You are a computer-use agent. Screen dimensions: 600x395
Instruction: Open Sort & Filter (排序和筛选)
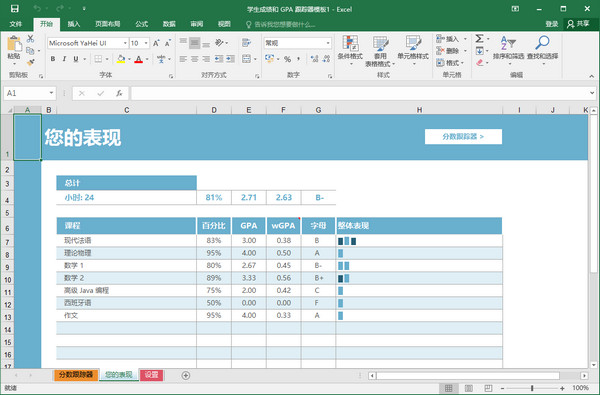(x=509, y=50)
